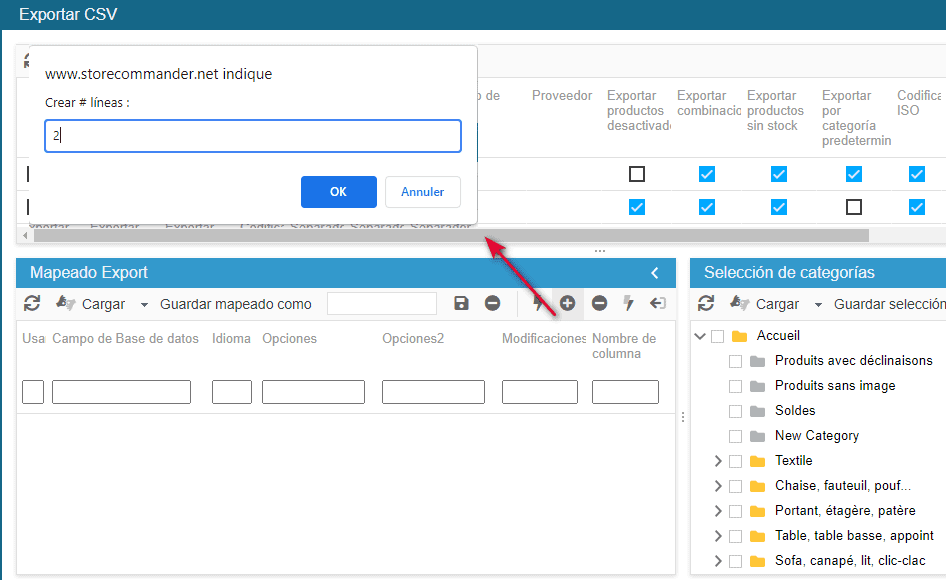Click the Guardar mapeado como name field
The image size is (946, 580).
[x=382, y=303]
